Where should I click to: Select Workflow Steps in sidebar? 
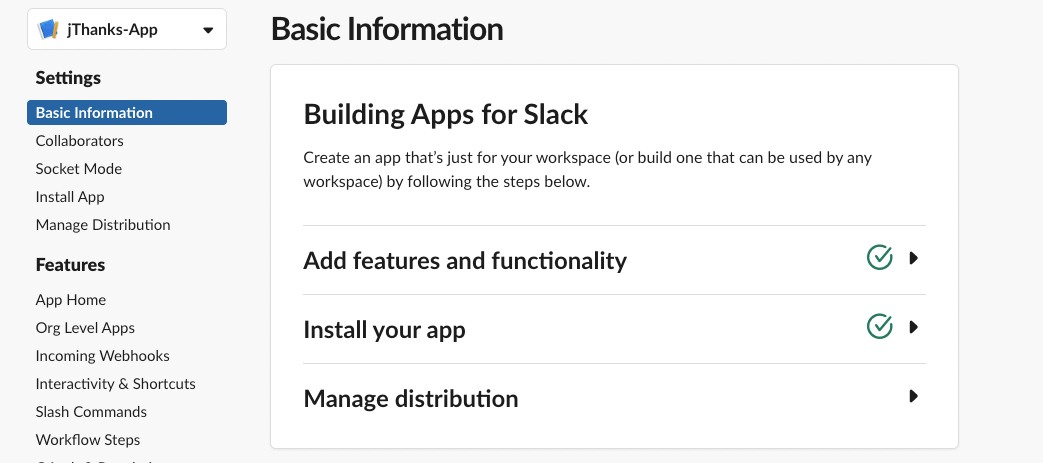pyautogui.click(x=88, y=440)
